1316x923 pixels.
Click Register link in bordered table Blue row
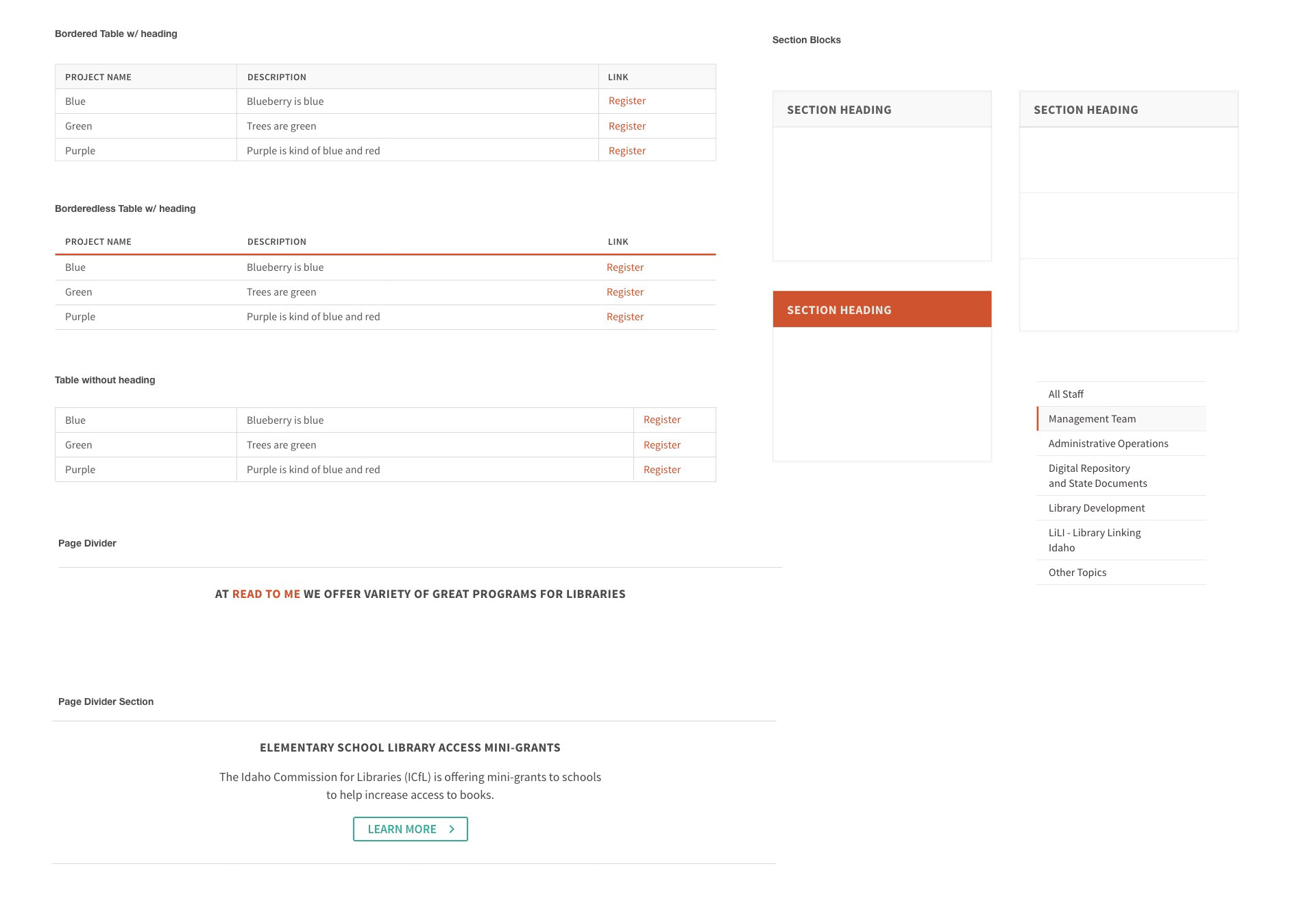627,101
